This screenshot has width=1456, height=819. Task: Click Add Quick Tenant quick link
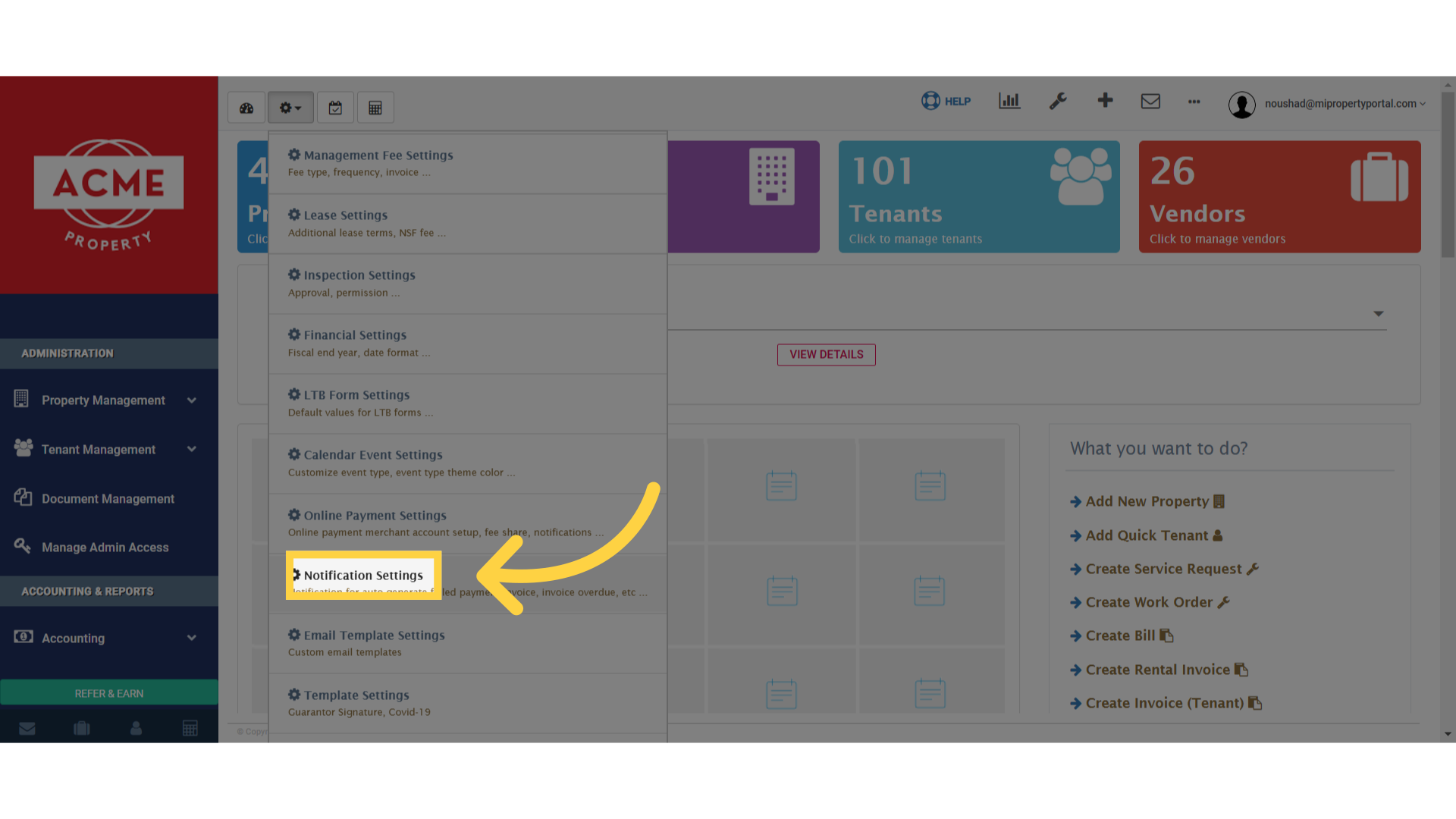click(1147, 535)
